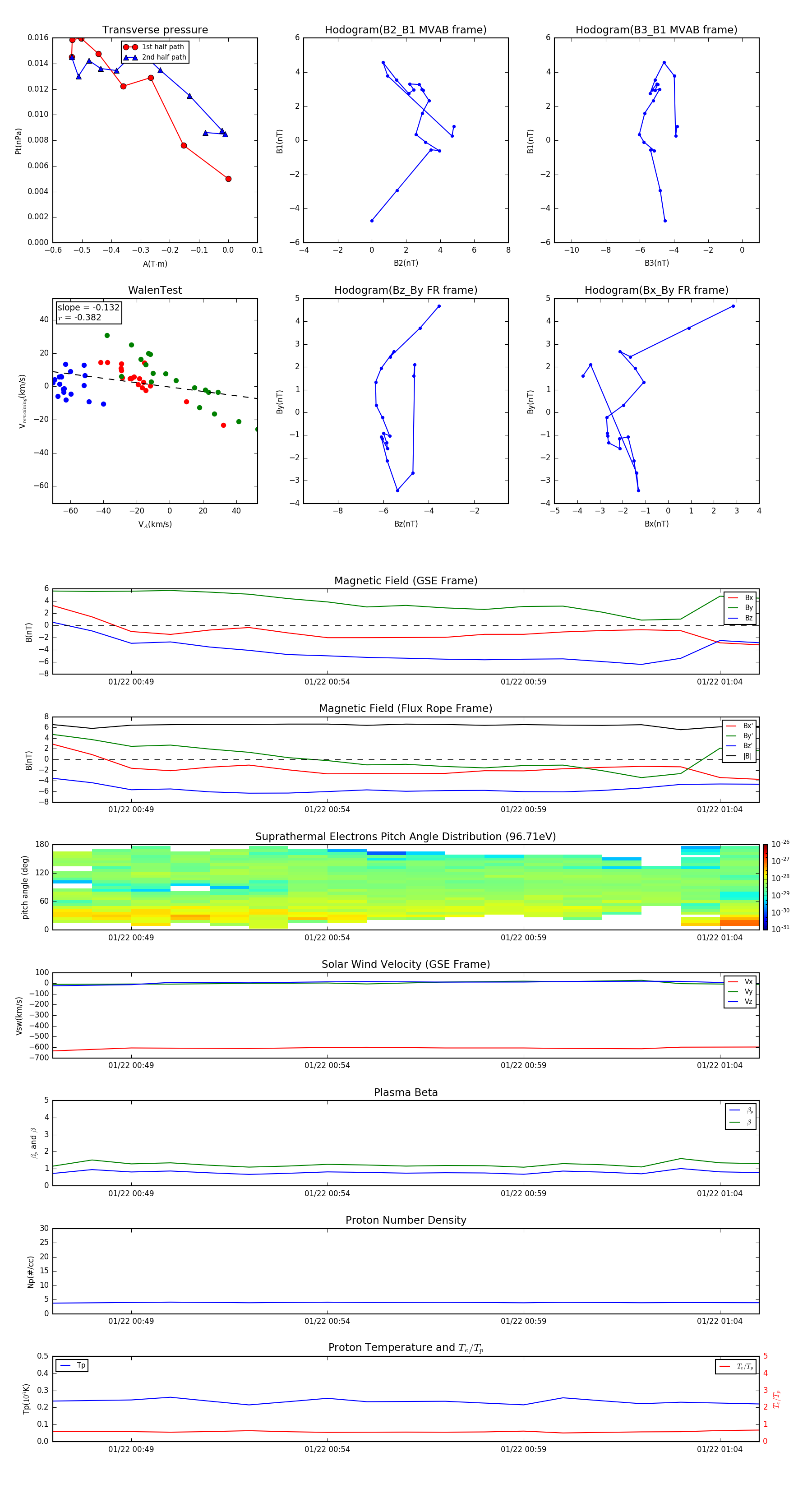Click the Hodogram(Bx_By FR frame) title
Image resolution: width=812 pixels, height=1489 pixels.
(656, 290)
